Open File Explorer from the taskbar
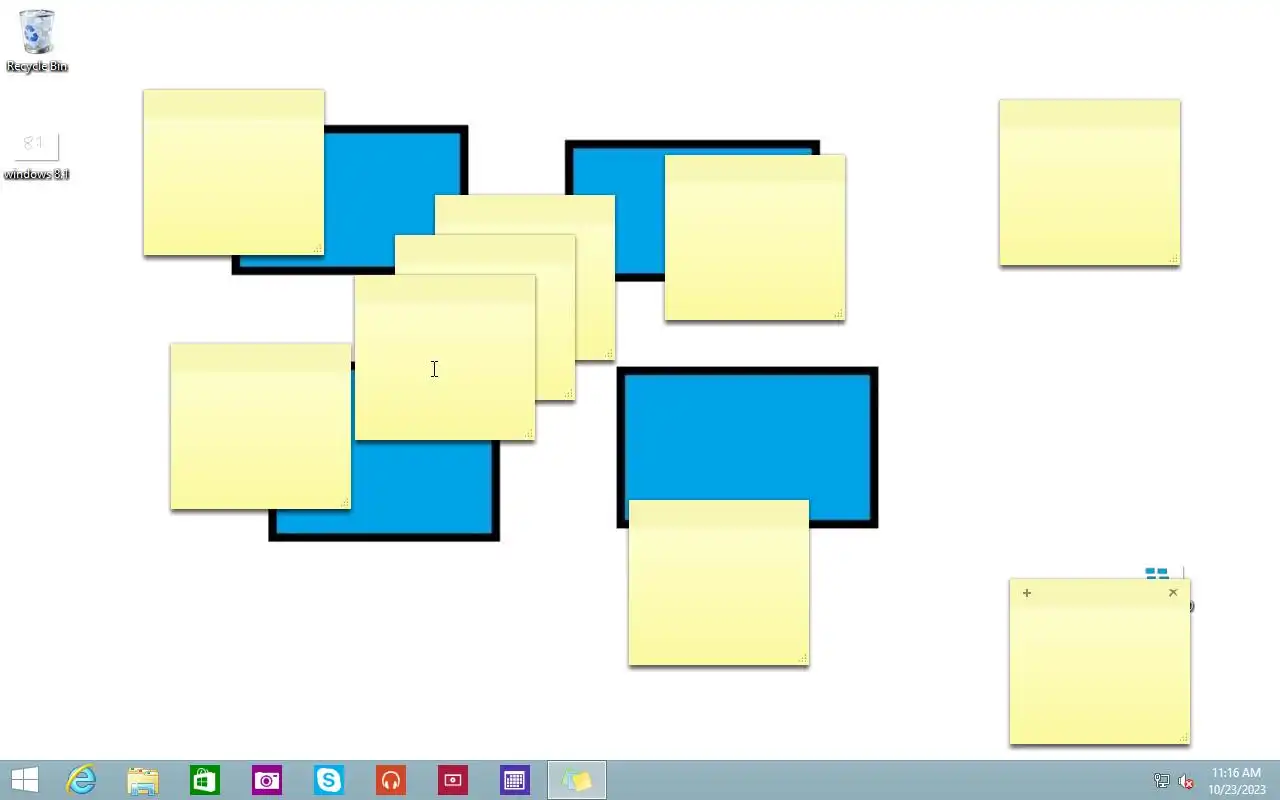This screenshot has width=1280, height=800. (143, 780)
